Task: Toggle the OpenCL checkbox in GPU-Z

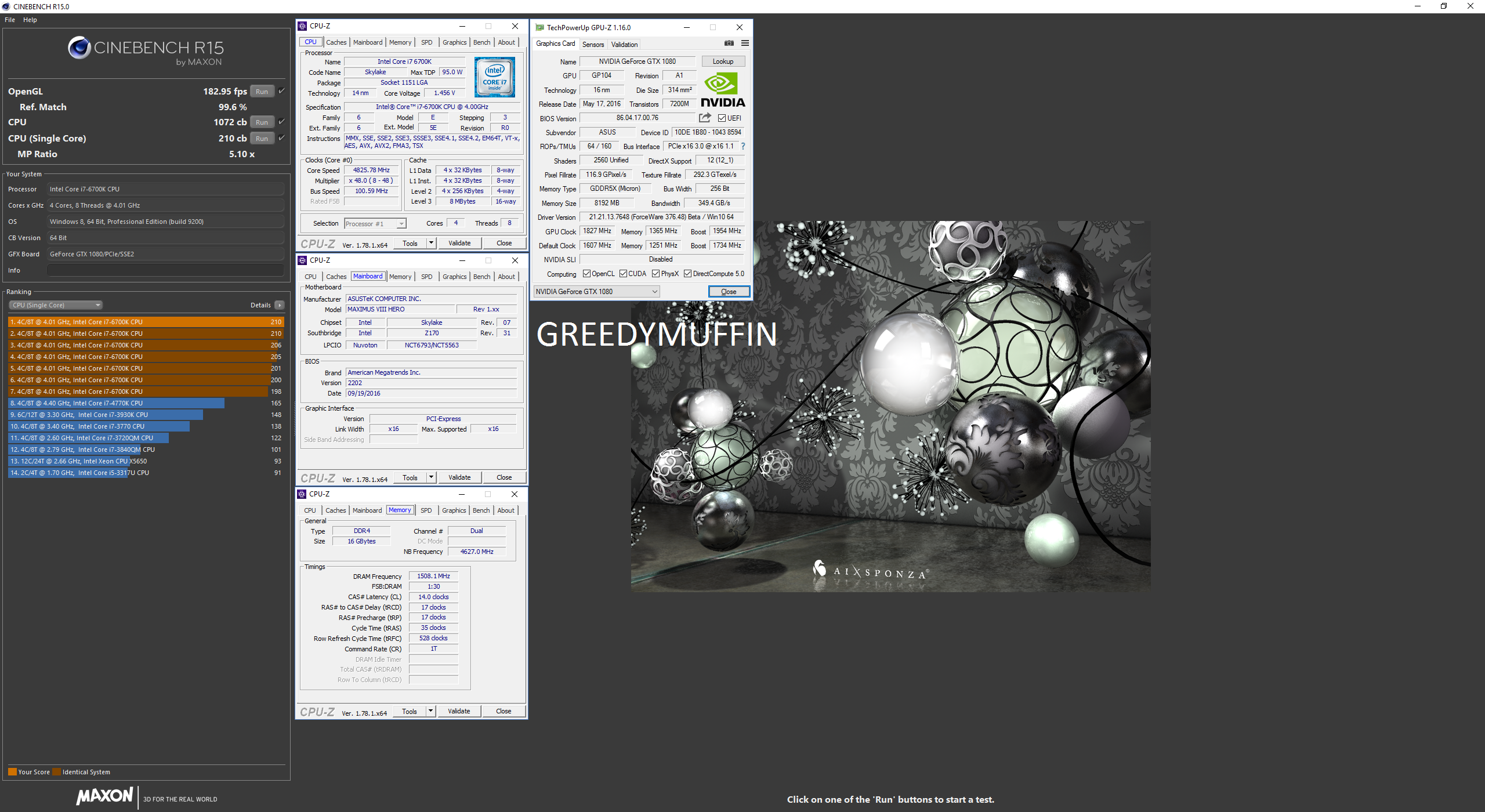Action: coord(586,274)
